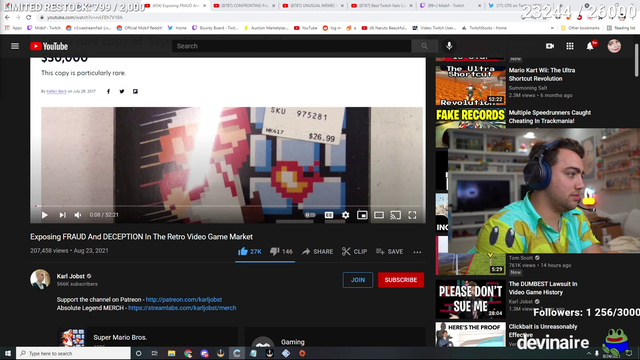Screen dimensions: 640x360
Task: Click the red SUBSCRIBE button
Action: click(401, 280)
